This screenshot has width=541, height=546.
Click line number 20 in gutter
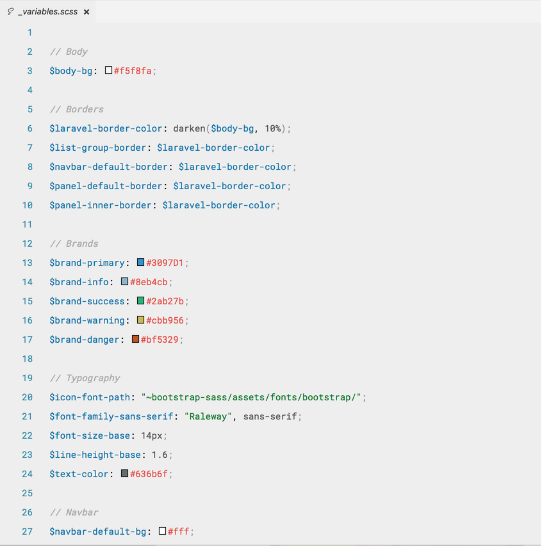point(27,397)
